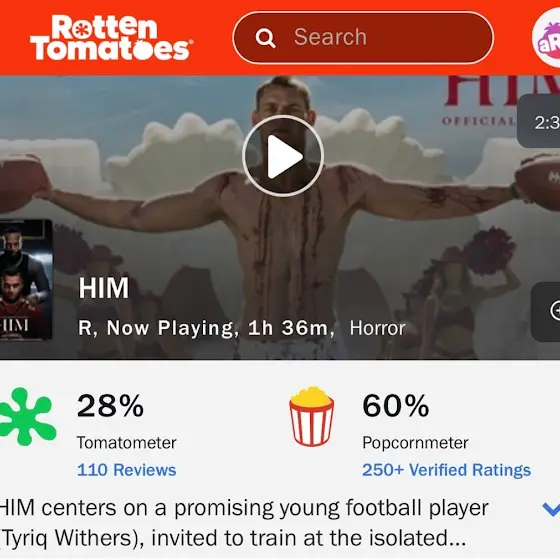The height and width of the screenshot is (560, 560).
Task: Click the Popcornmeter label text
Action: coord(415,443)
